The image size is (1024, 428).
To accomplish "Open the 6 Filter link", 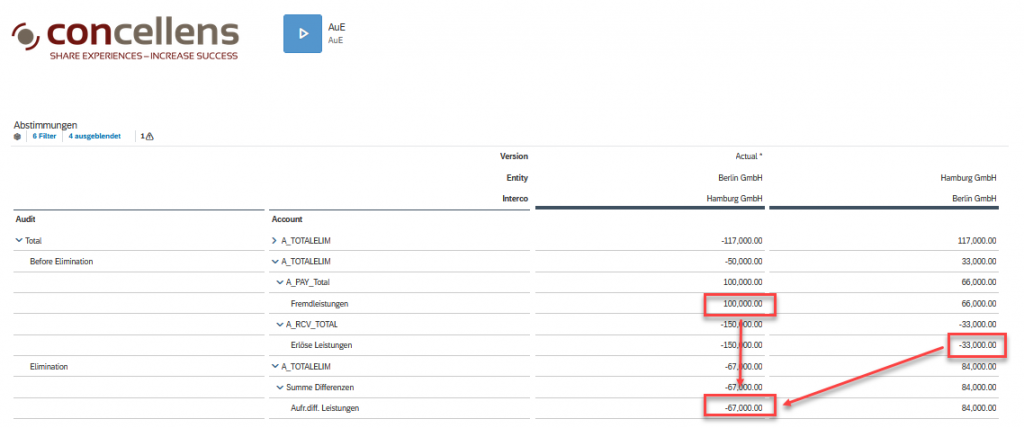I will click(44, 136).
